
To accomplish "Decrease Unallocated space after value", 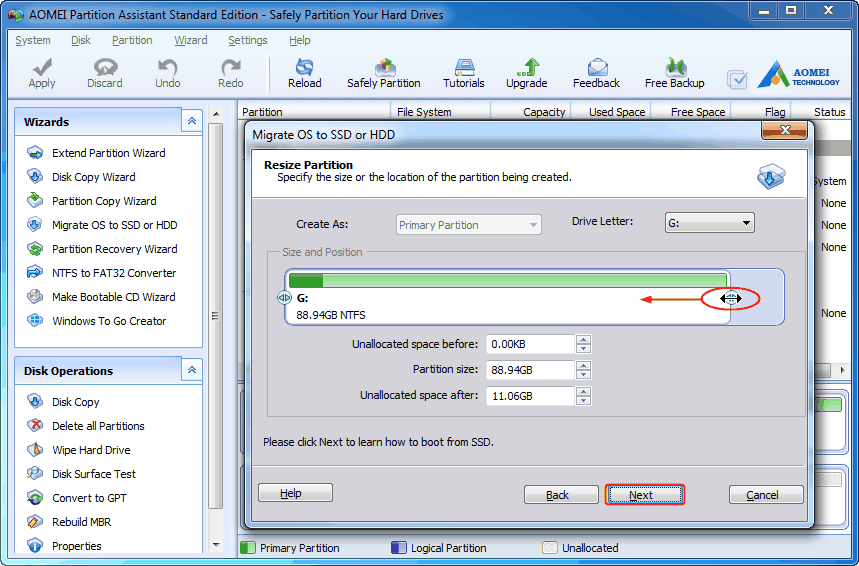I will (x=583, y=401).
